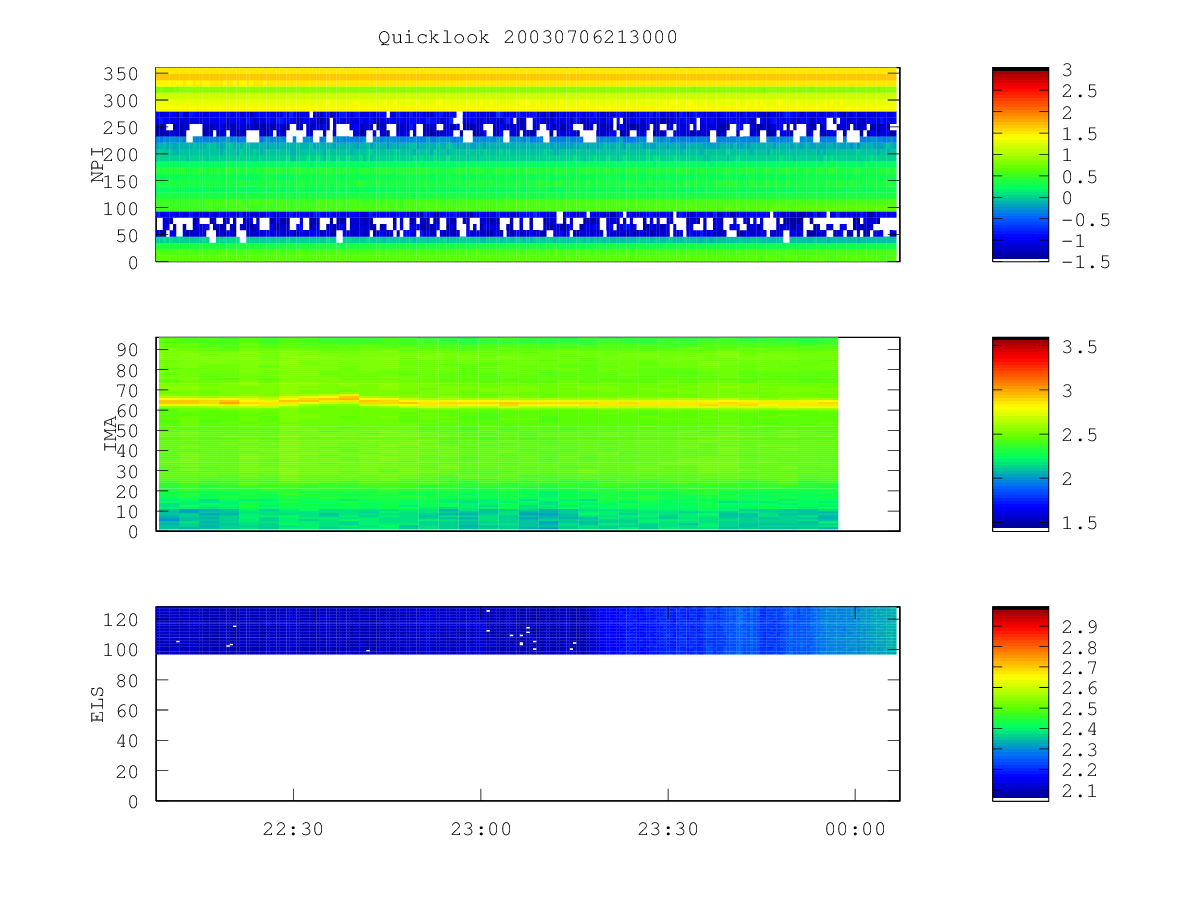Click "-1" on the NPI color scale

1072,242
